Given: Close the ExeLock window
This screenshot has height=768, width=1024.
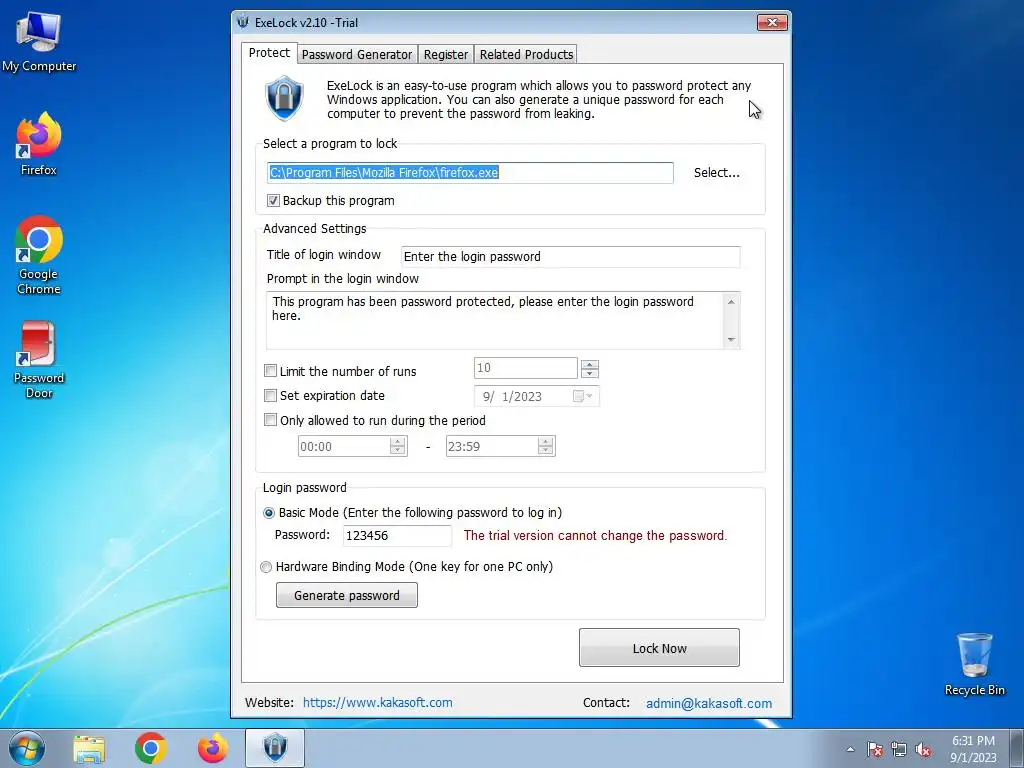Looking at the screenshot, I should (x=772, y=23).
